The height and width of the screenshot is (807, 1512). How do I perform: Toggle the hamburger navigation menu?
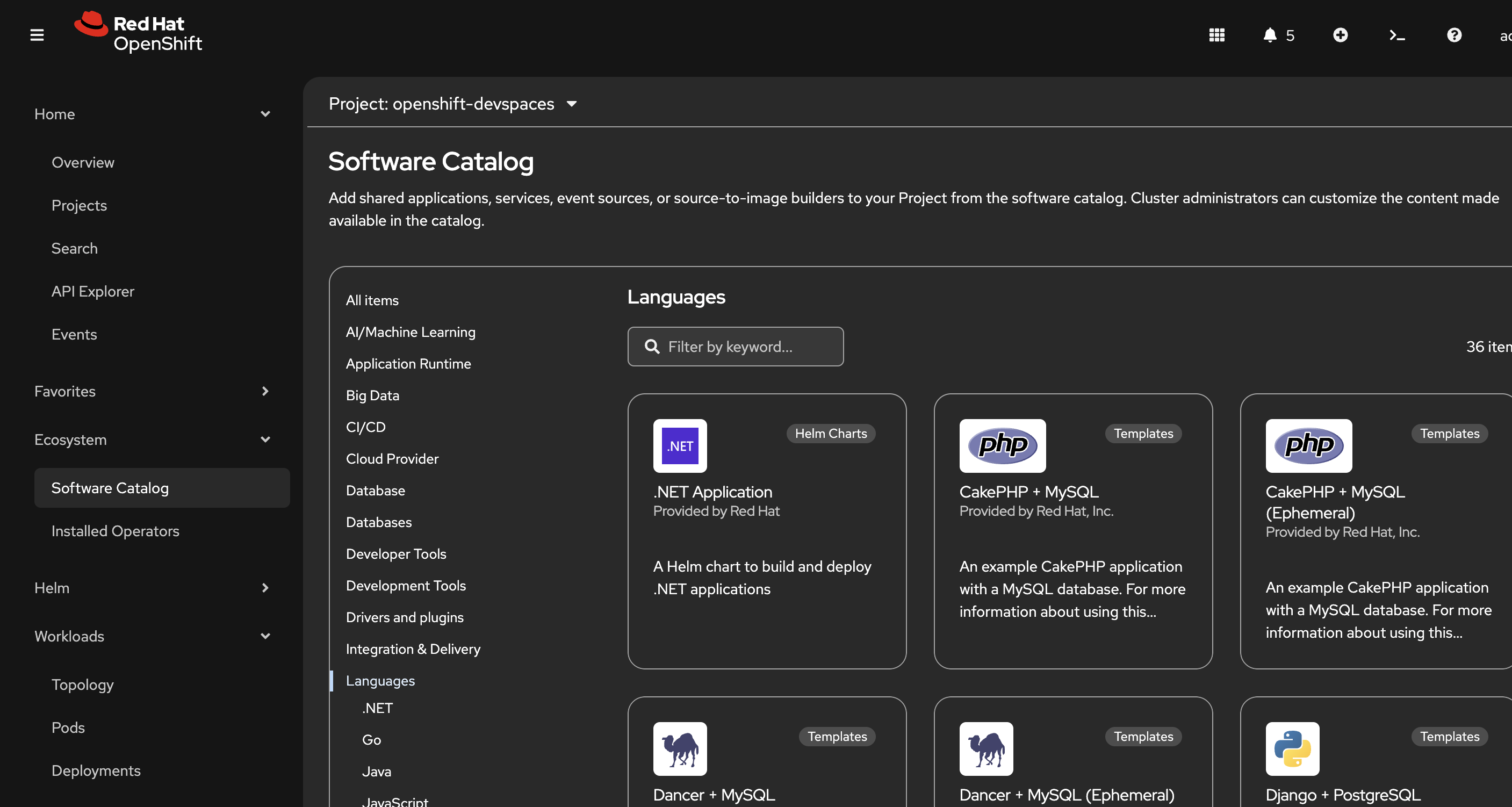37,35
